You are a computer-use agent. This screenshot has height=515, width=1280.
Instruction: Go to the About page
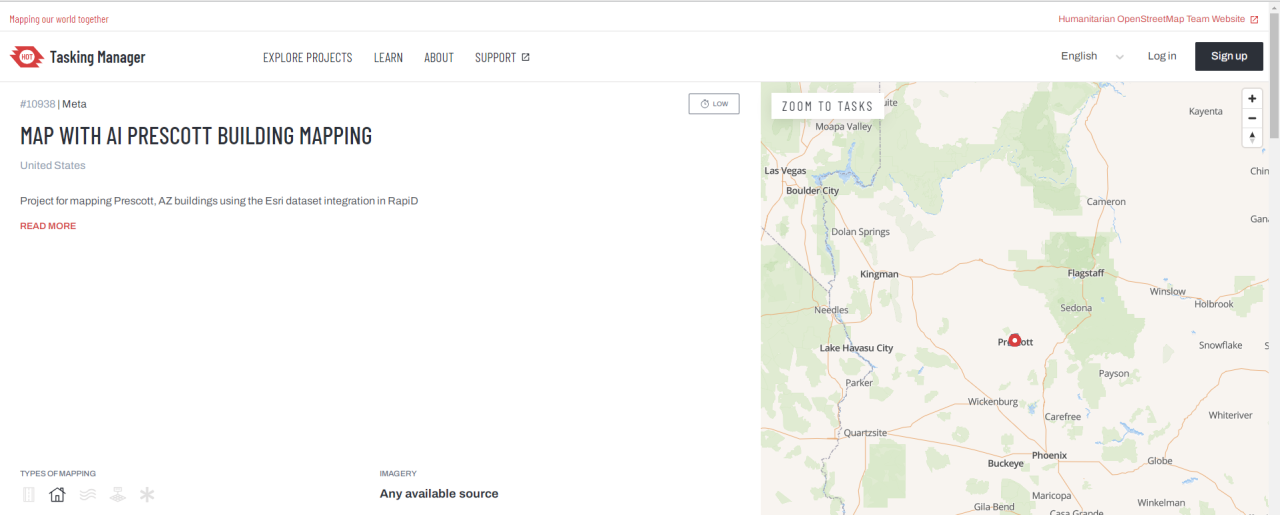click(x=439, y=57)
